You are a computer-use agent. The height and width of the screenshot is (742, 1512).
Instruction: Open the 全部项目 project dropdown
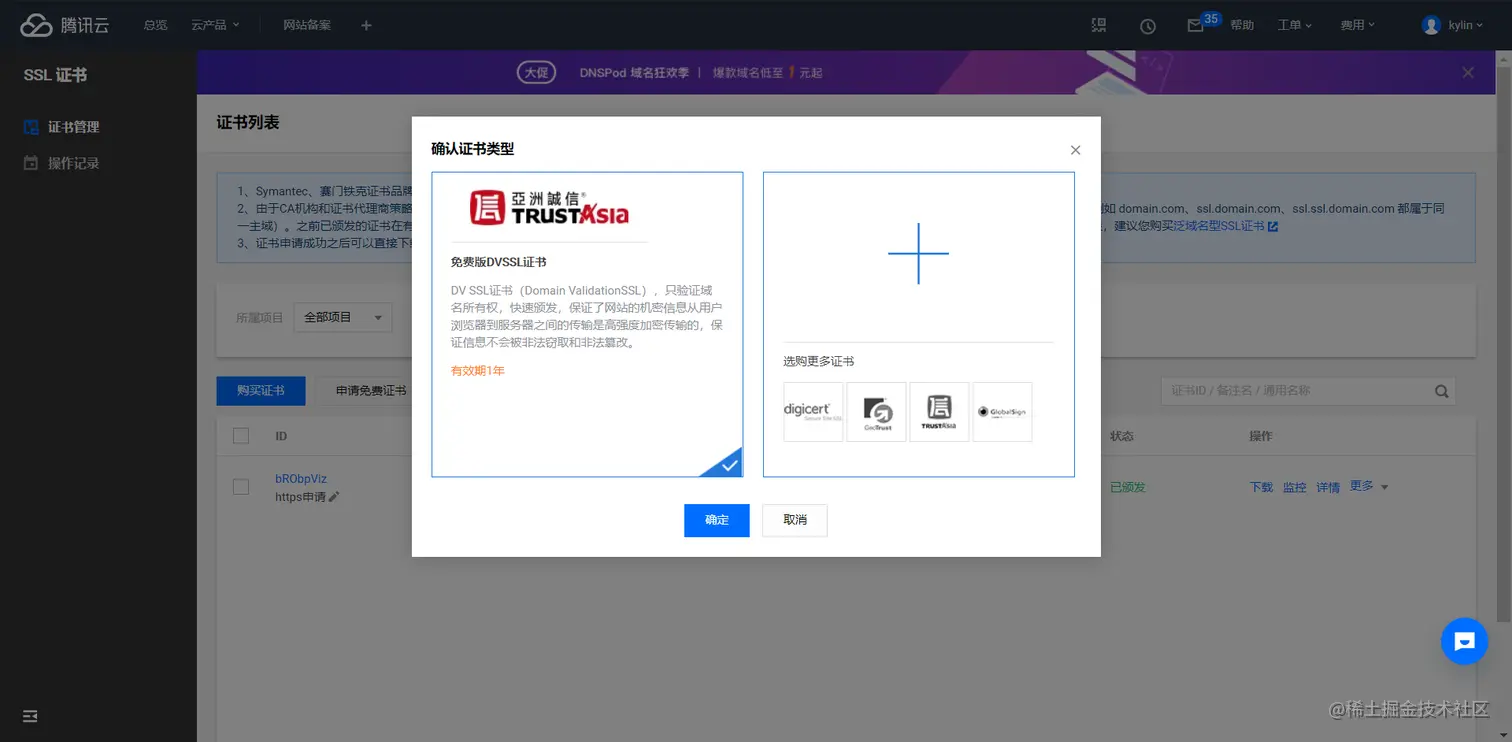point(342,317)
